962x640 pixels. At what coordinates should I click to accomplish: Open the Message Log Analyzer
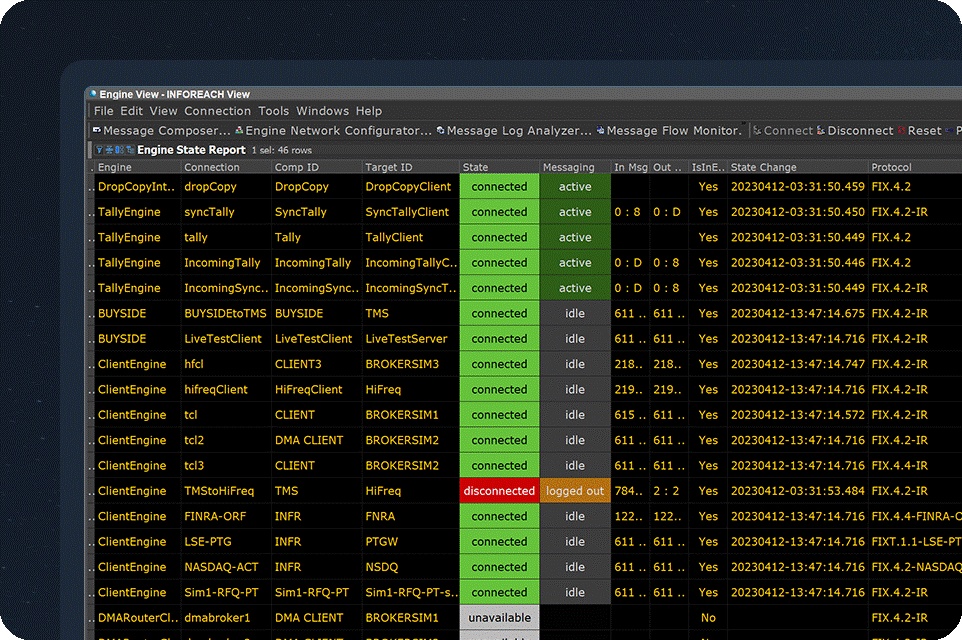pyautogui.click(x=514, y=131)
